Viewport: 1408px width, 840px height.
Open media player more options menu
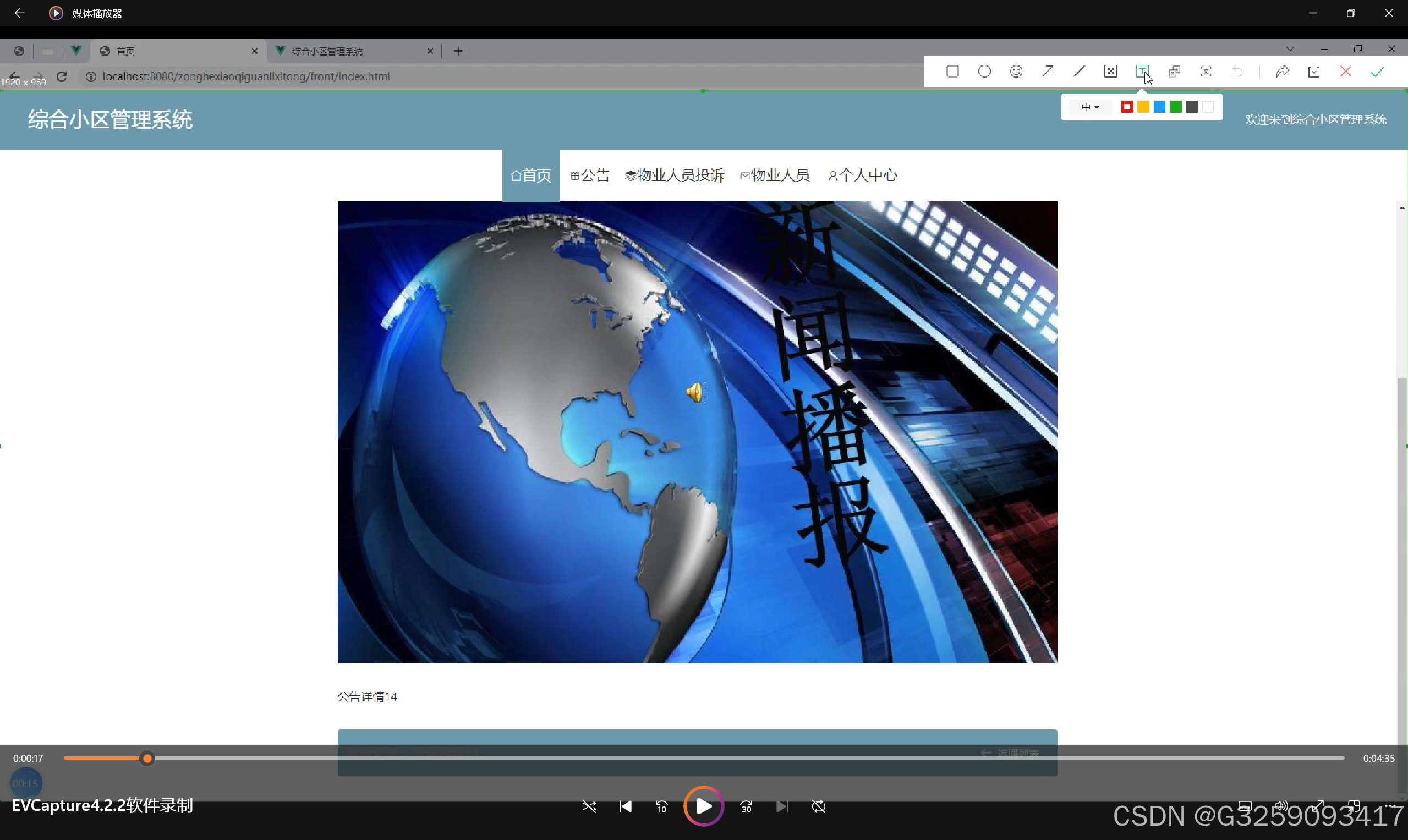(1391, 805)
